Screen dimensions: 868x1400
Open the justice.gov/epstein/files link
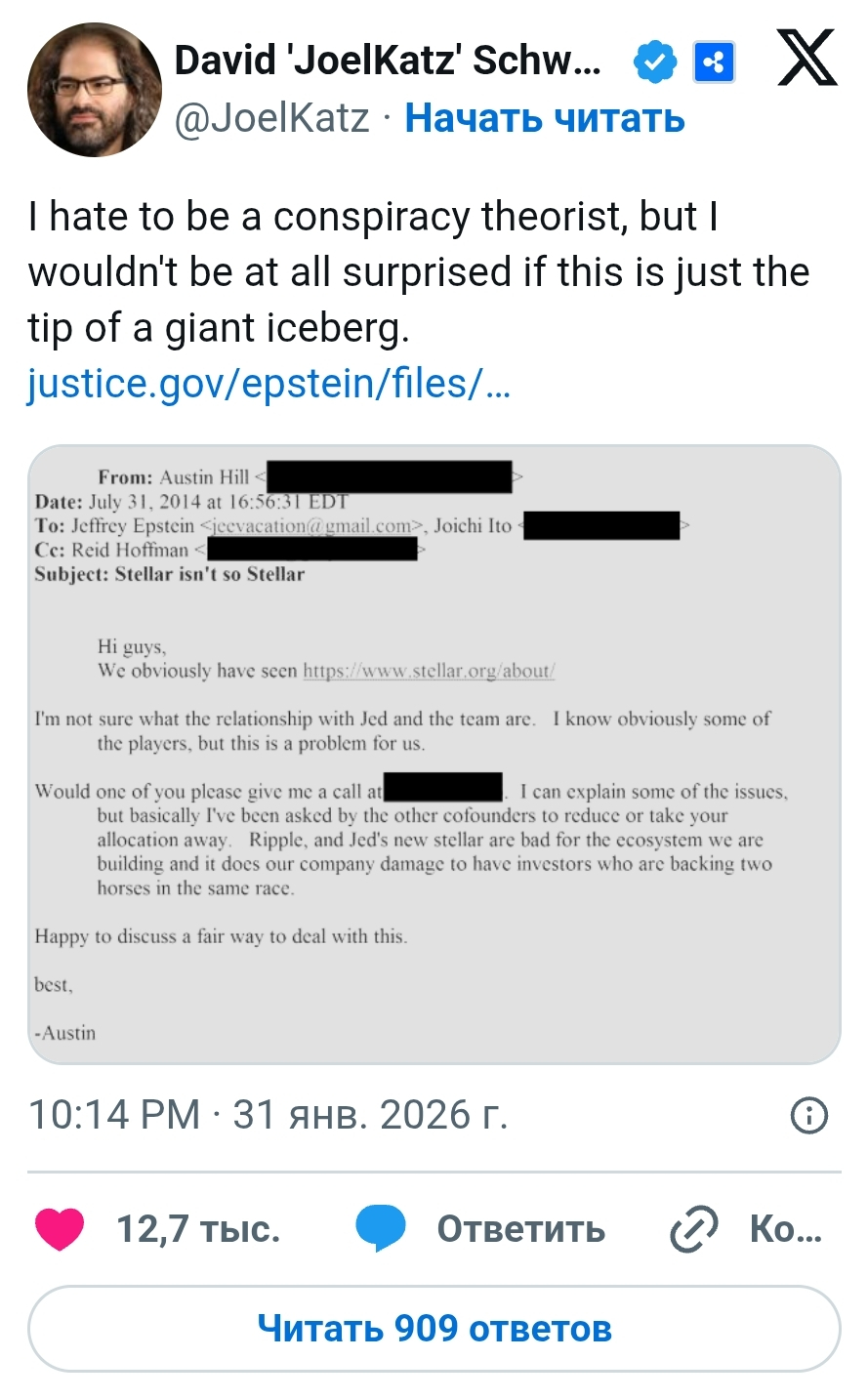coord(269,384)
